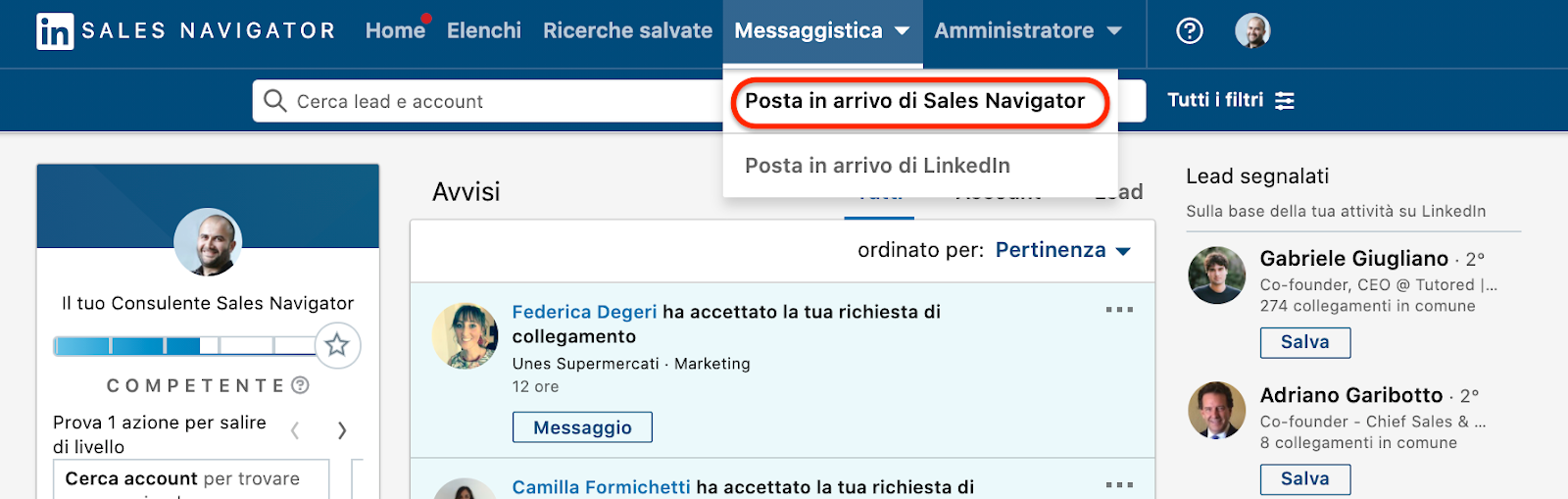Expand the Messaggistica dropdown menu
Viewport: 1568px width, 499px height.
coord(821,31)
